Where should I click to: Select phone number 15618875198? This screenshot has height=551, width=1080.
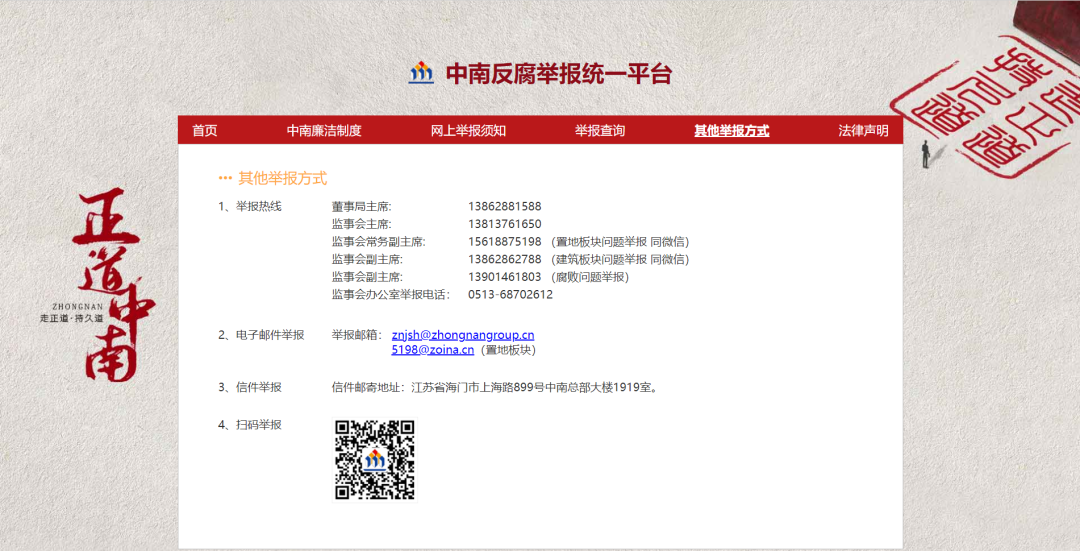pos(505,242)
